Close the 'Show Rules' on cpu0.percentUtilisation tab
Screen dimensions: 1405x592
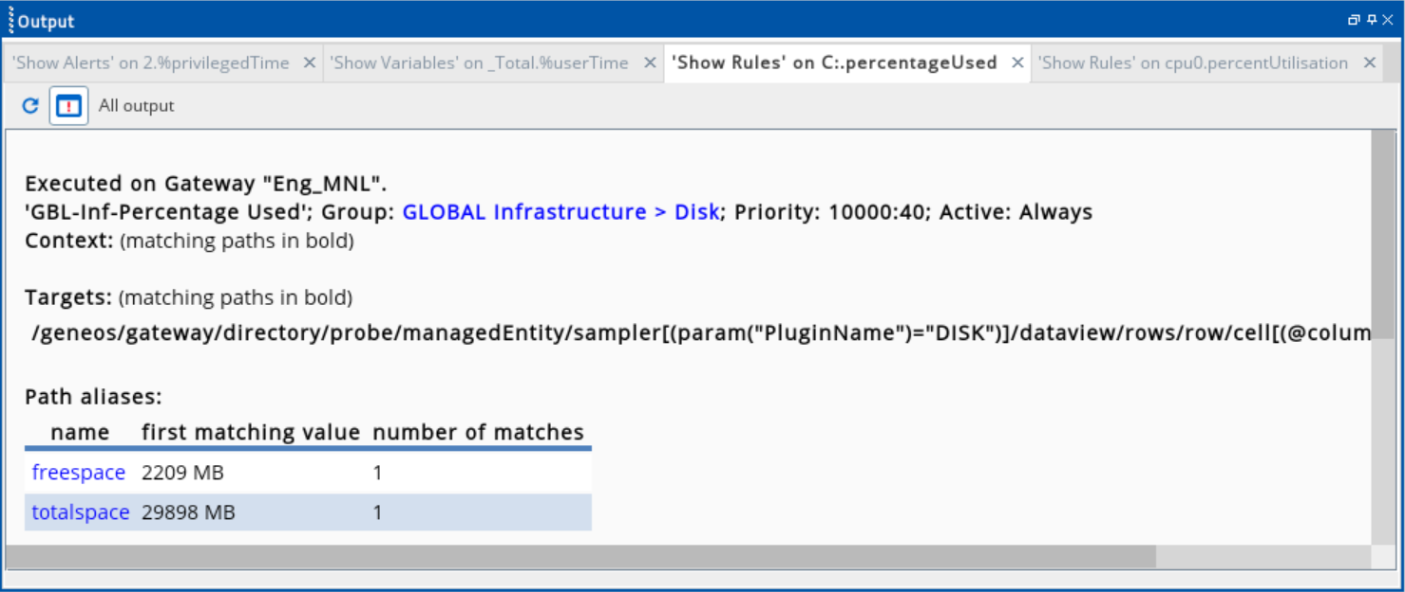click(x=1369, y=62)
